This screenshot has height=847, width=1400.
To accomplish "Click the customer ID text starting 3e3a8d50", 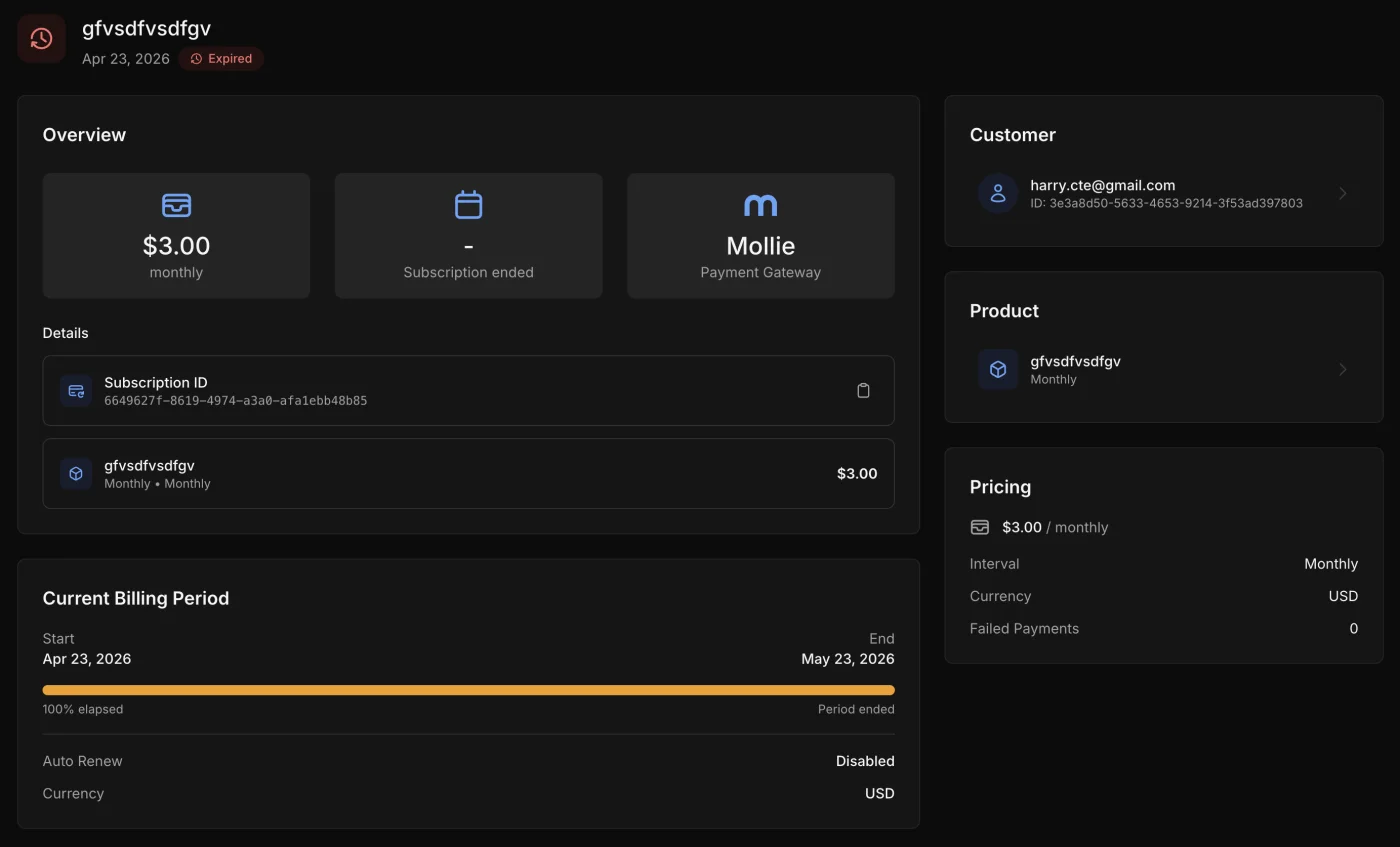I will tap(1166, 203).
